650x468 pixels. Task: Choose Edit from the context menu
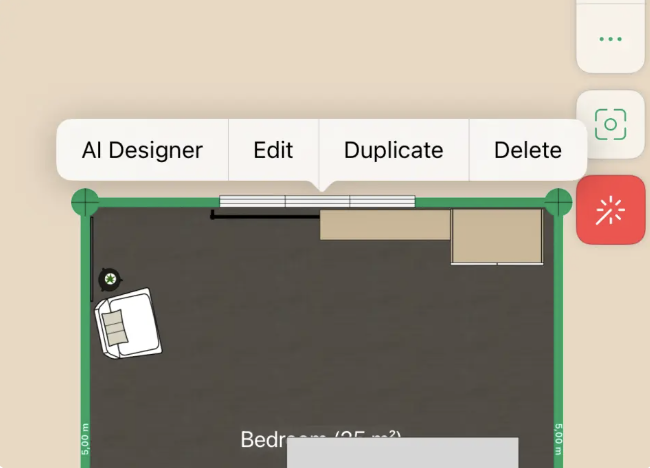(x=273, y=150)
